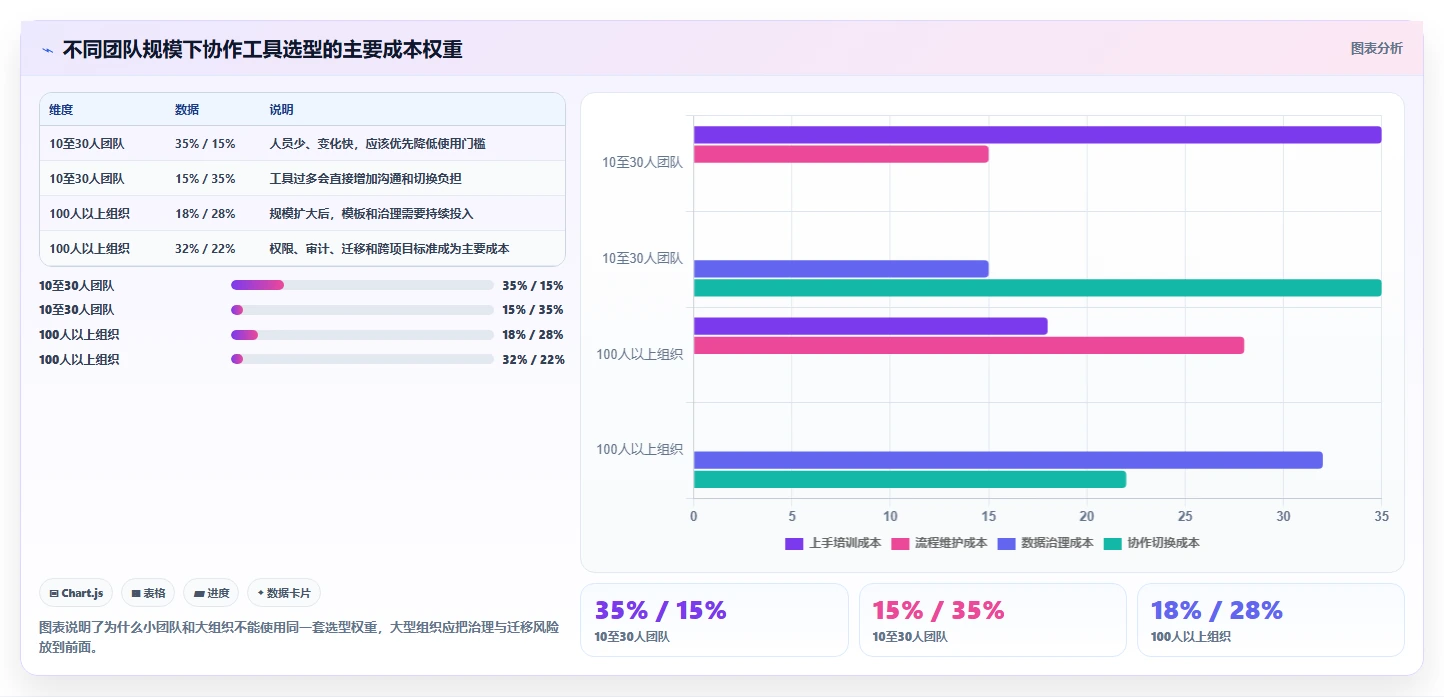This screenshot has width=1444, height=697.
Task: Click the table cell 规模扩大后，模板和治理需要持续投入
Action: 371,214
